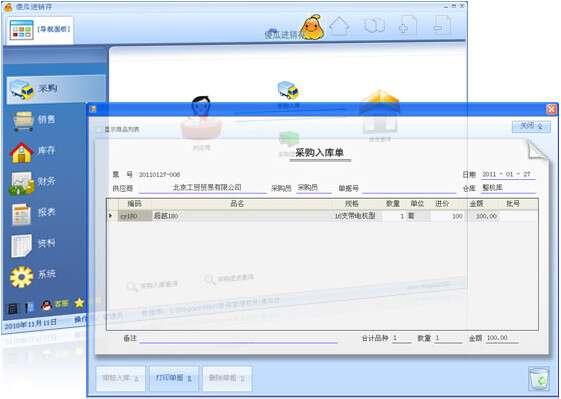Image resolution: width=561 pixels, height=399 pixels.
Task: Click the 批号 column header
Action: (513, 204)
